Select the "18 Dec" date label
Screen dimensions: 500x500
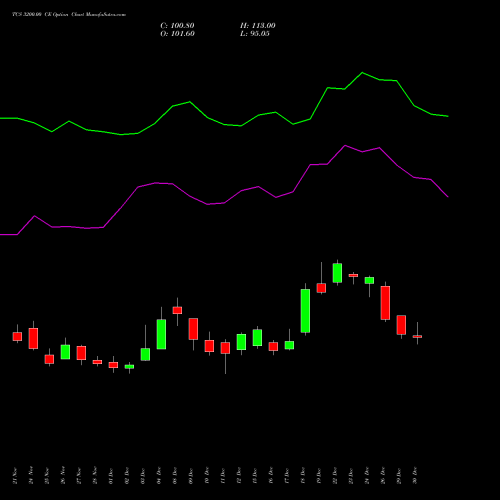point(303,476)
